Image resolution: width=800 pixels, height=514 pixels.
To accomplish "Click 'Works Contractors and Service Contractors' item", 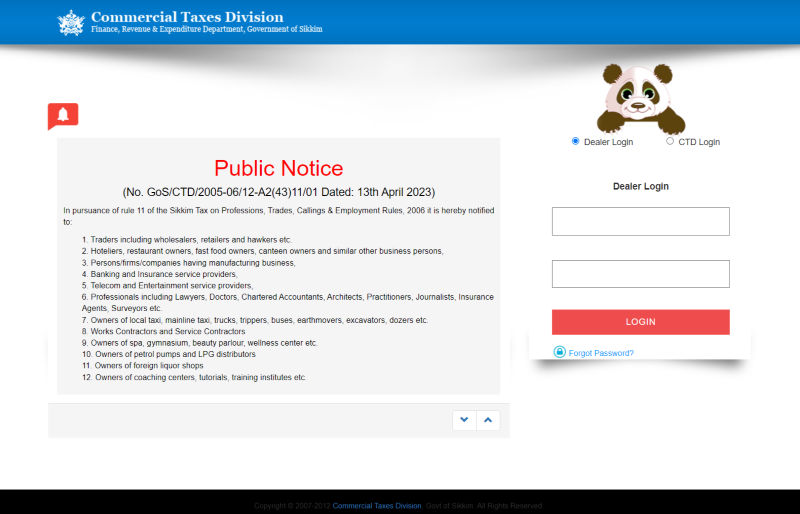I will coord(163,331).
